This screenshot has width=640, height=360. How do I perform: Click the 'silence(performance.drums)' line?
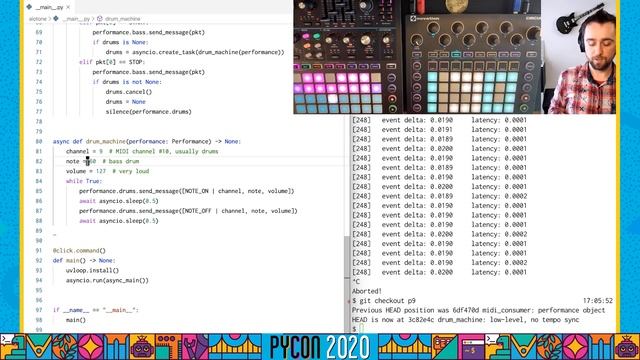click(x=149, y=112)
